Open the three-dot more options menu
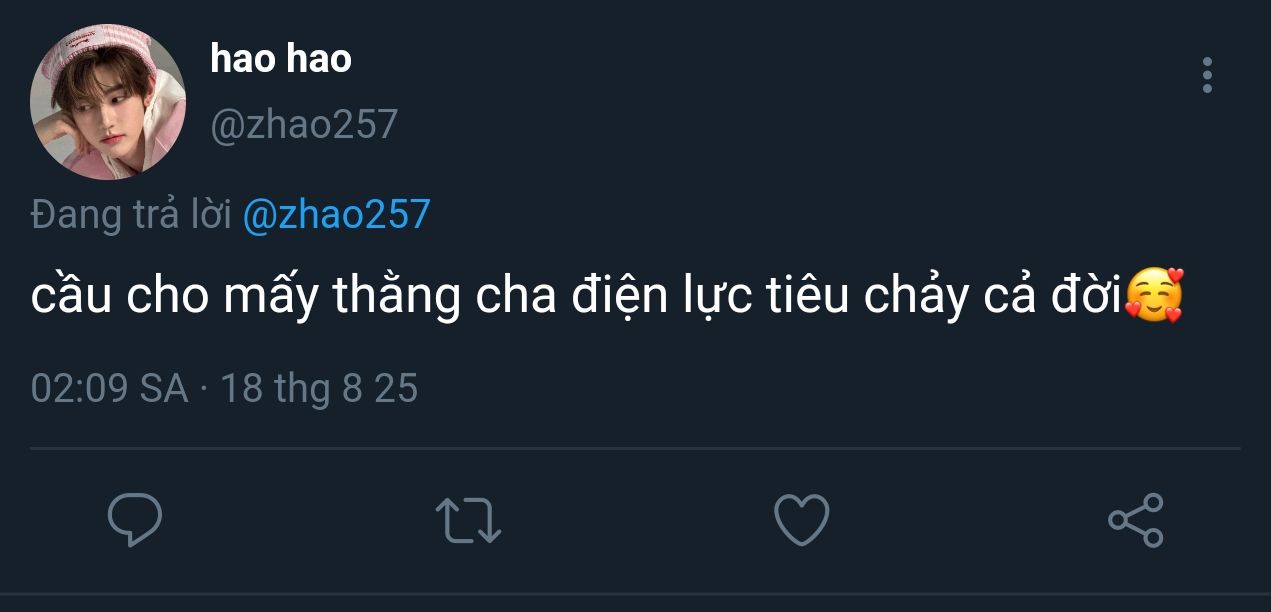Viewport: 1271px width, 612px height. click(x=1207, y=76)
